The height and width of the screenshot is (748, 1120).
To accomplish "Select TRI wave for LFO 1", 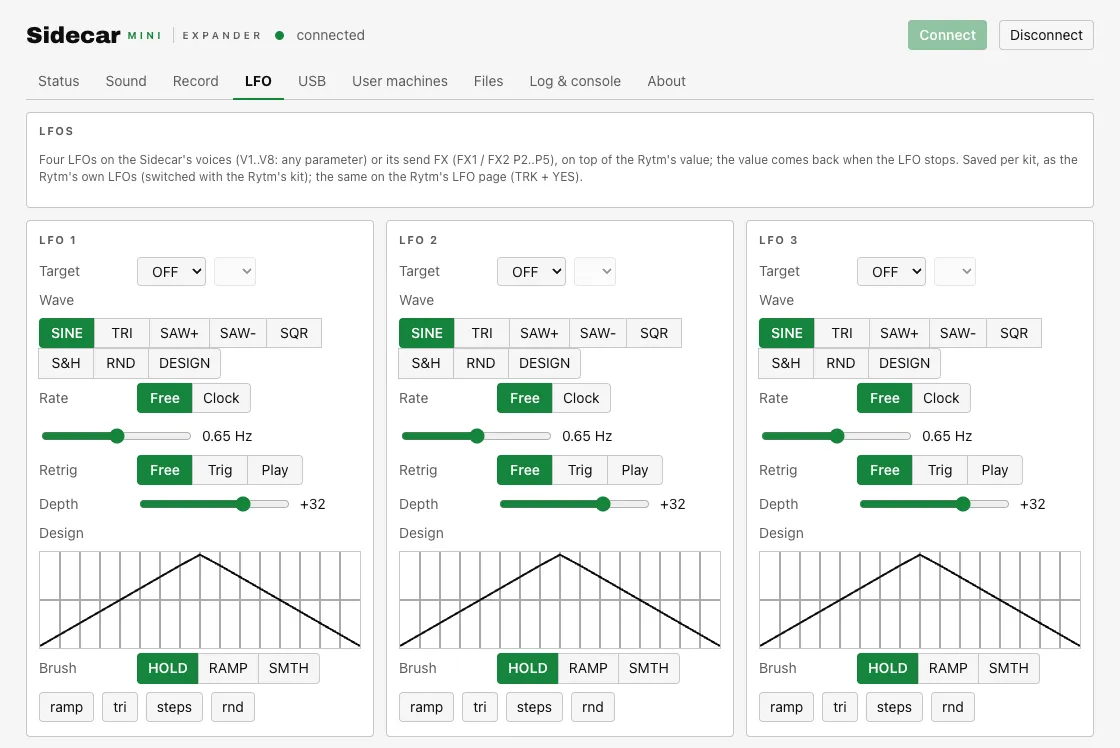I will click(122, 333).
